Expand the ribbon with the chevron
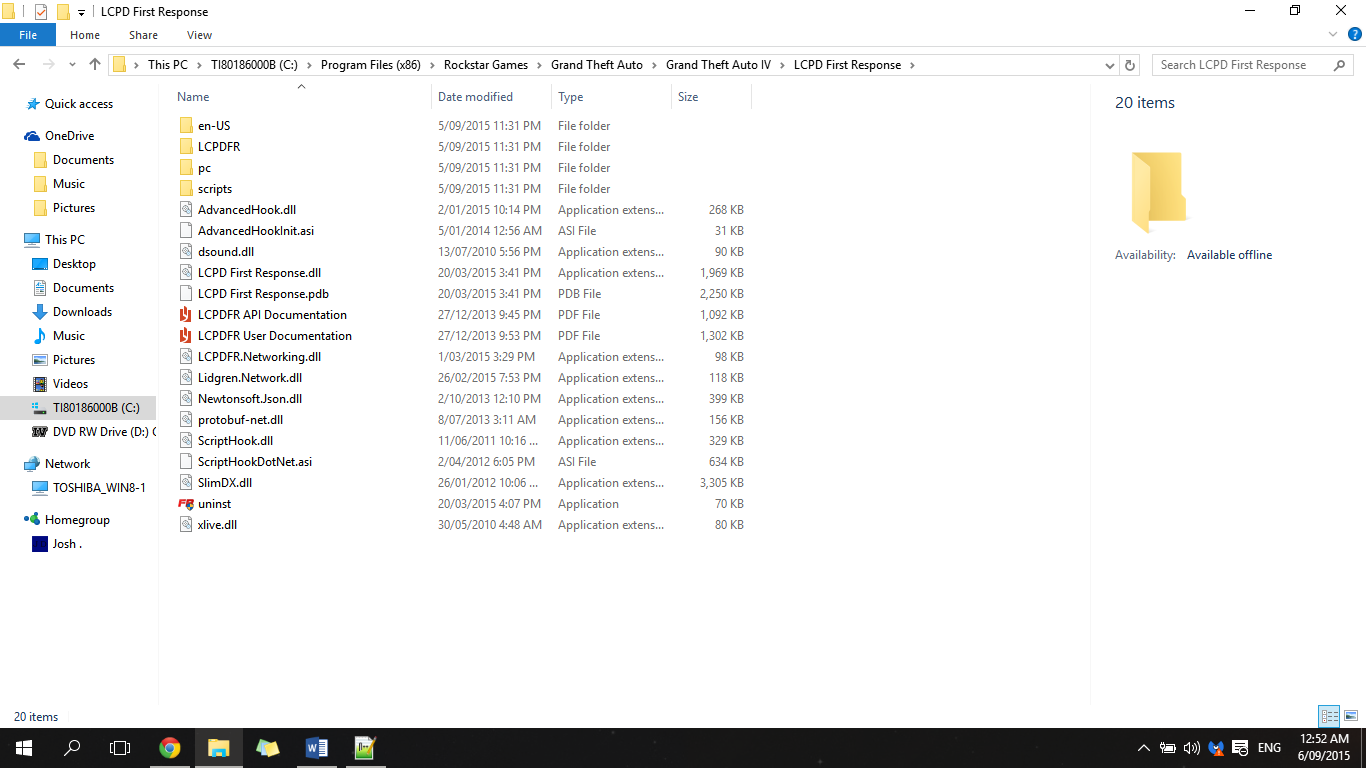The width and height of the screenshot is (1366, 768). pyautogui.click(x=1333, y=35)
